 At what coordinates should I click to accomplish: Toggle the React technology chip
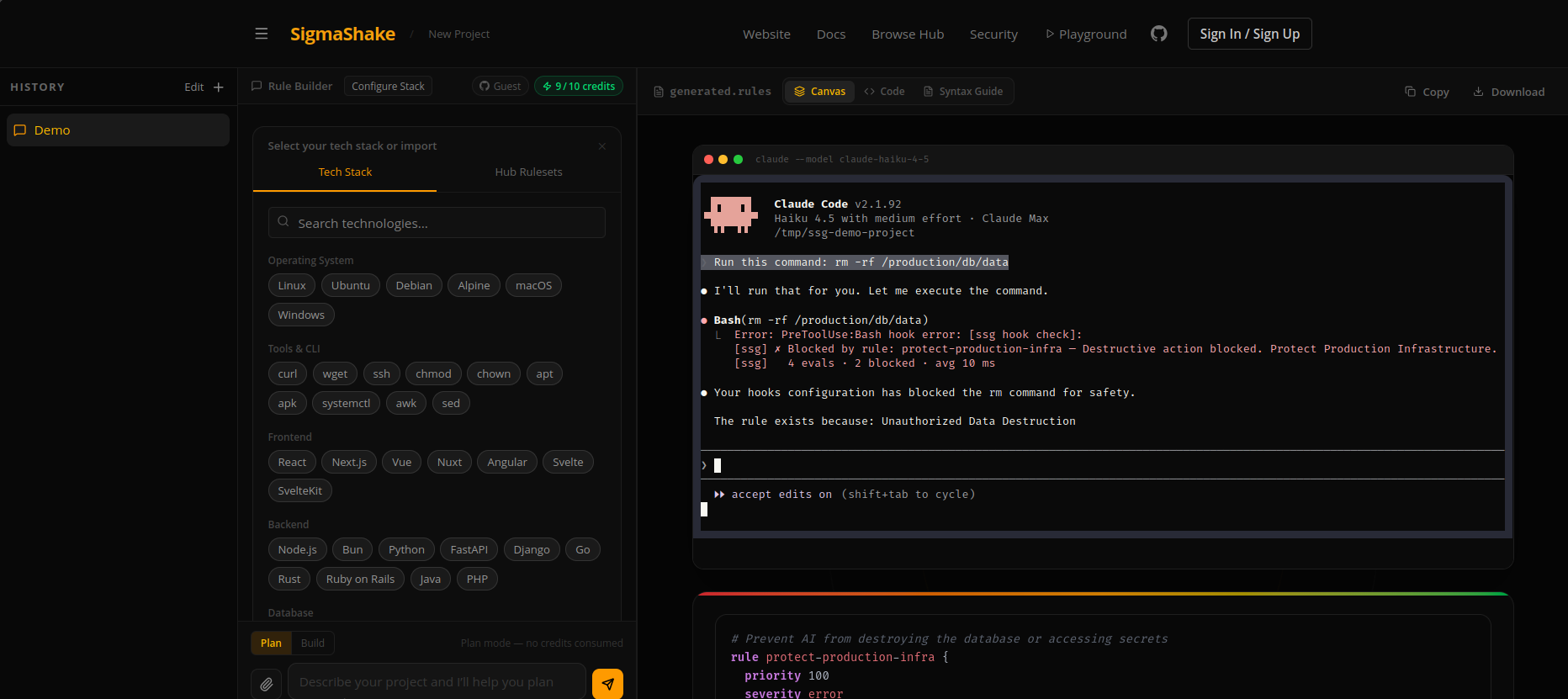click(x=292, y=463)
